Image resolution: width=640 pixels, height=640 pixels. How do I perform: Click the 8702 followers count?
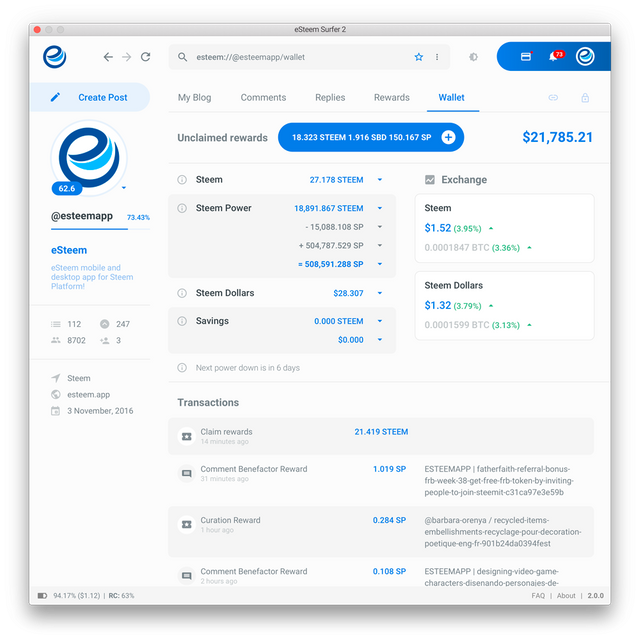76,340
